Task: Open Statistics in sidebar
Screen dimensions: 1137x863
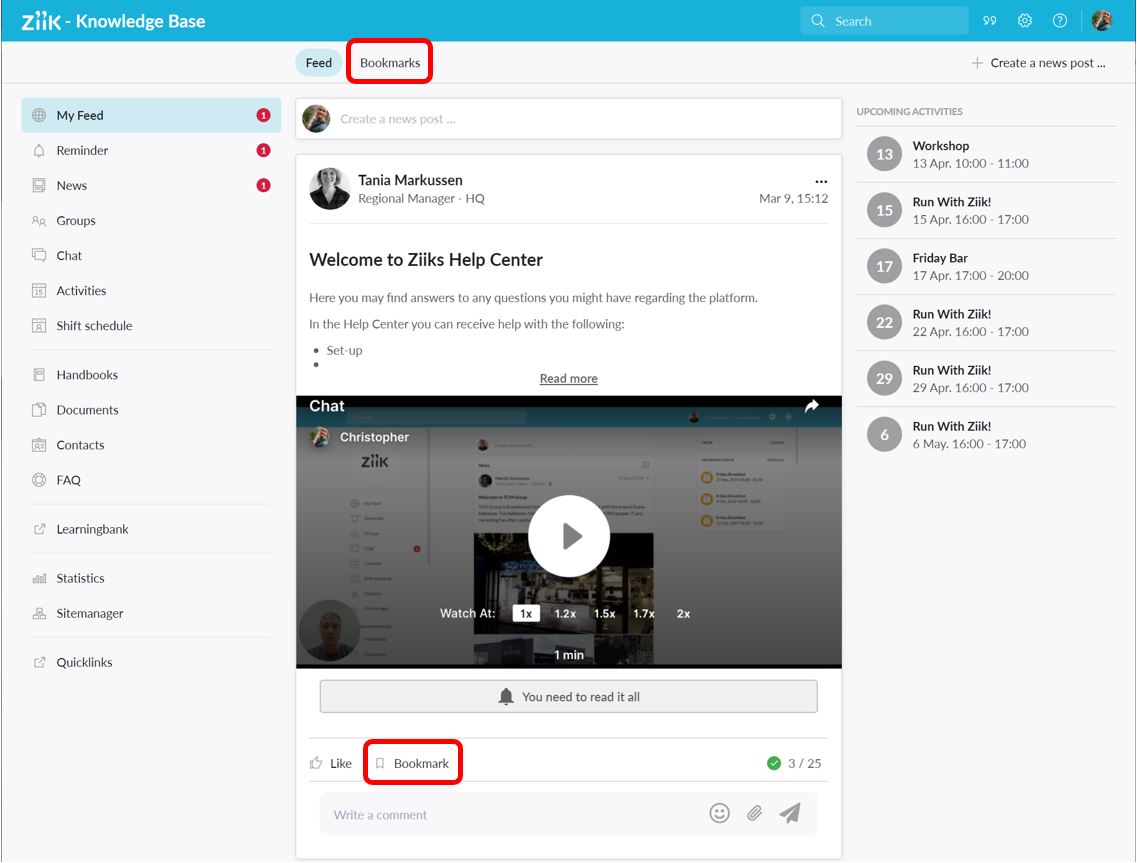Action: tap(152, 579)
